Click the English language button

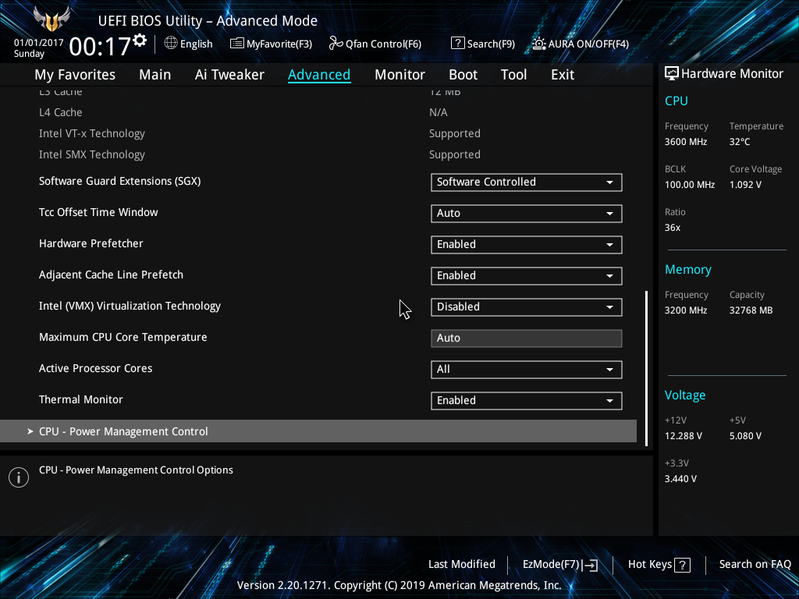coord(189,44)
